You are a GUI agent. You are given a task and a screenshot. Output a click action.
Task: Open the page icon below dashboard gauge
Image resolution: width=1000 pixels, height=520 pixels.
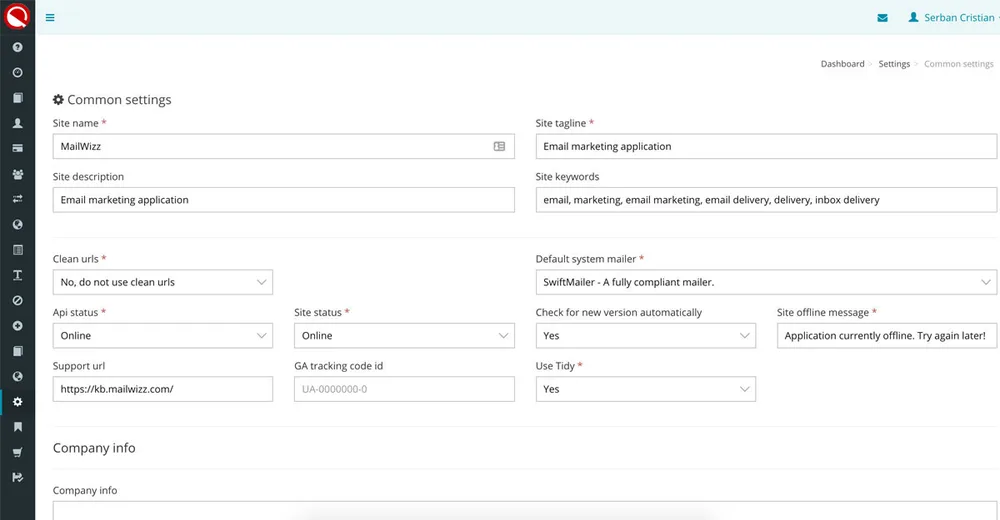(18, 98)
